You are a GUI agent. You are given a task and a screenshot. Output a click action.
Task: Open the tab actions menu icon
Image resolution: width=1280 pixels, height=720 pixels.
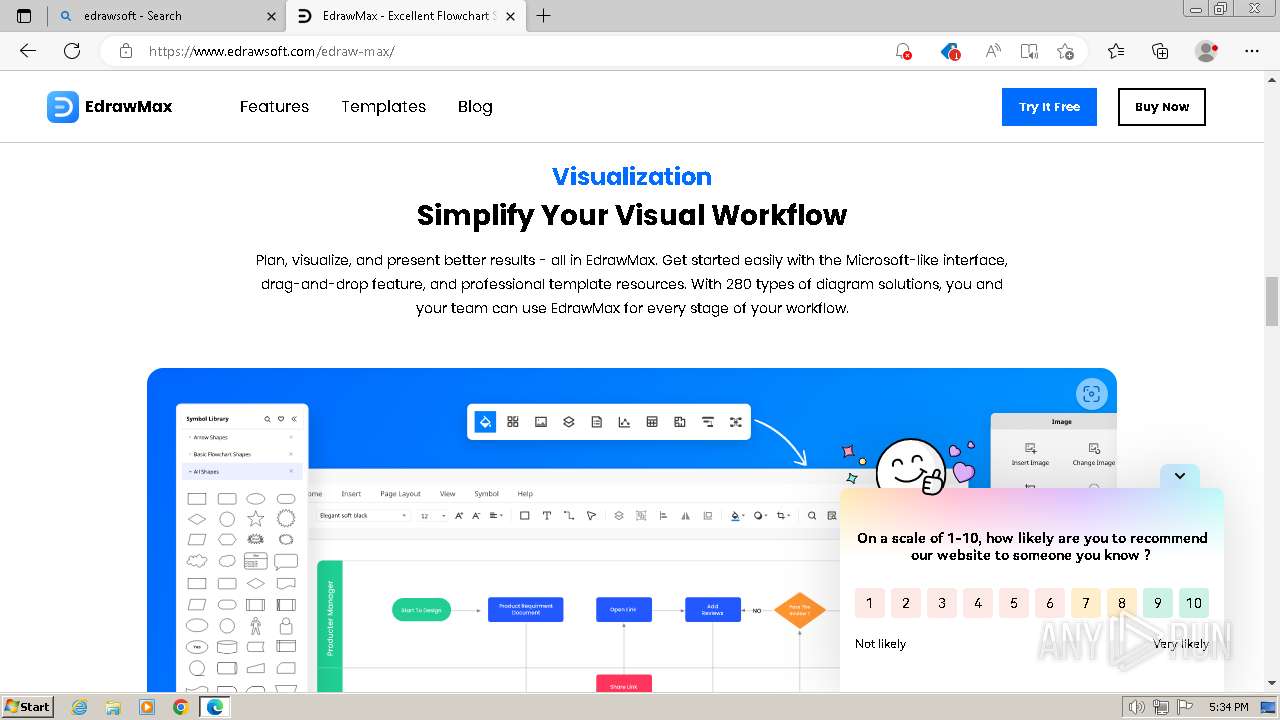pos(24,16)
